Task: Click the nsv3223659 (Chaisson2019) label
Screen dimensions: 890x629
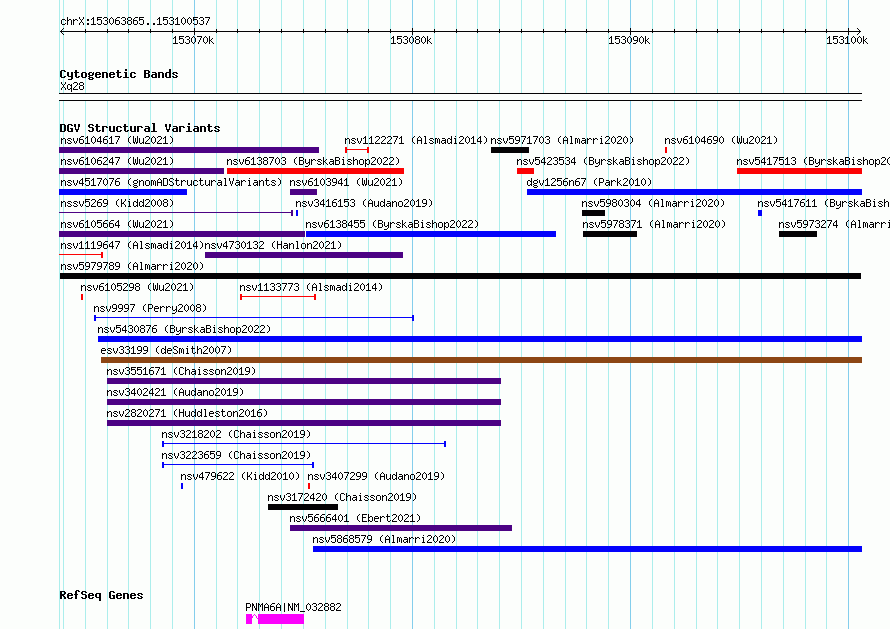Action: click(x=237, y=455)
